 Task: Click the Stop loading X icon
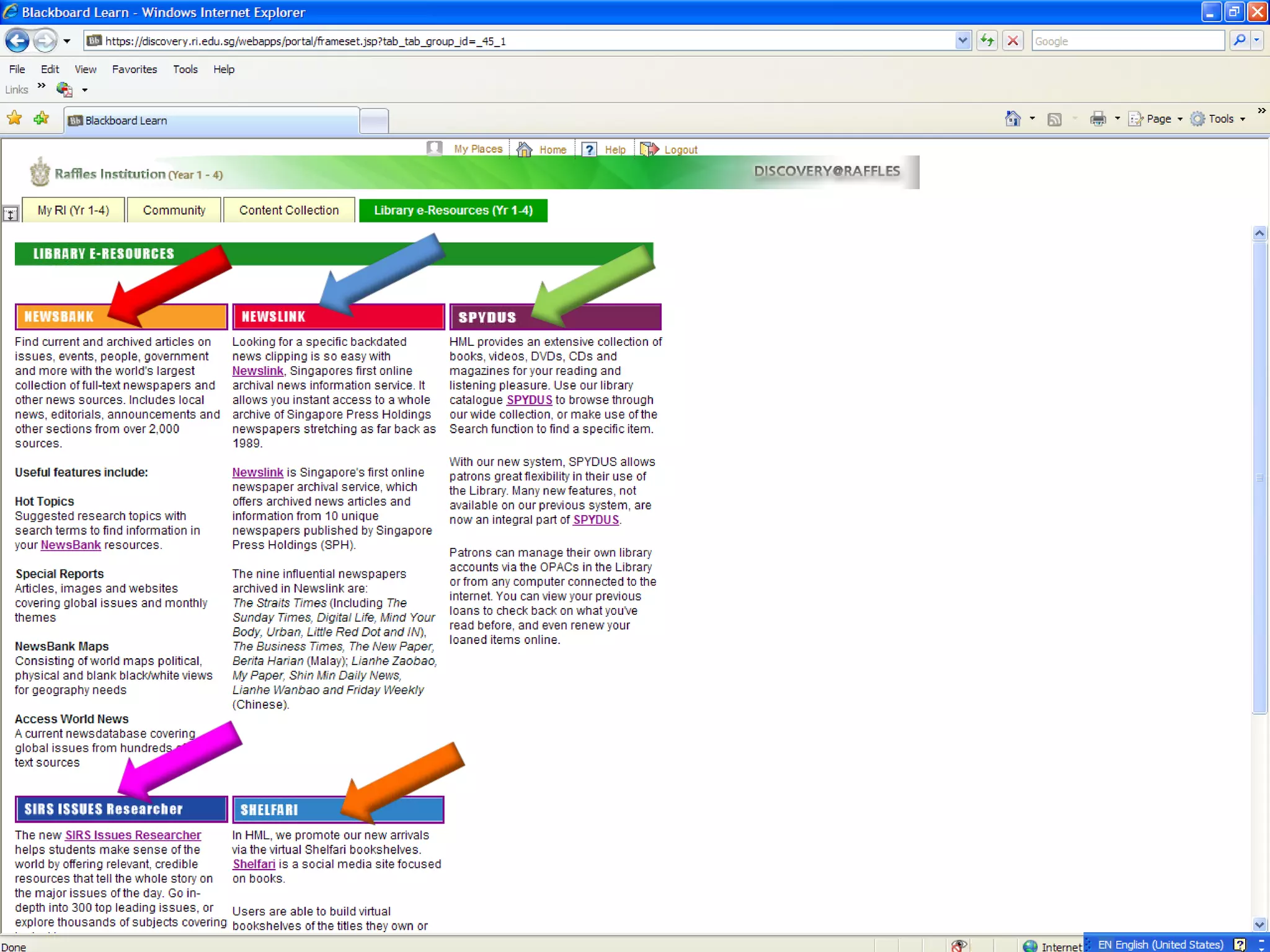pyautogui.click(x=1013, y=41)
